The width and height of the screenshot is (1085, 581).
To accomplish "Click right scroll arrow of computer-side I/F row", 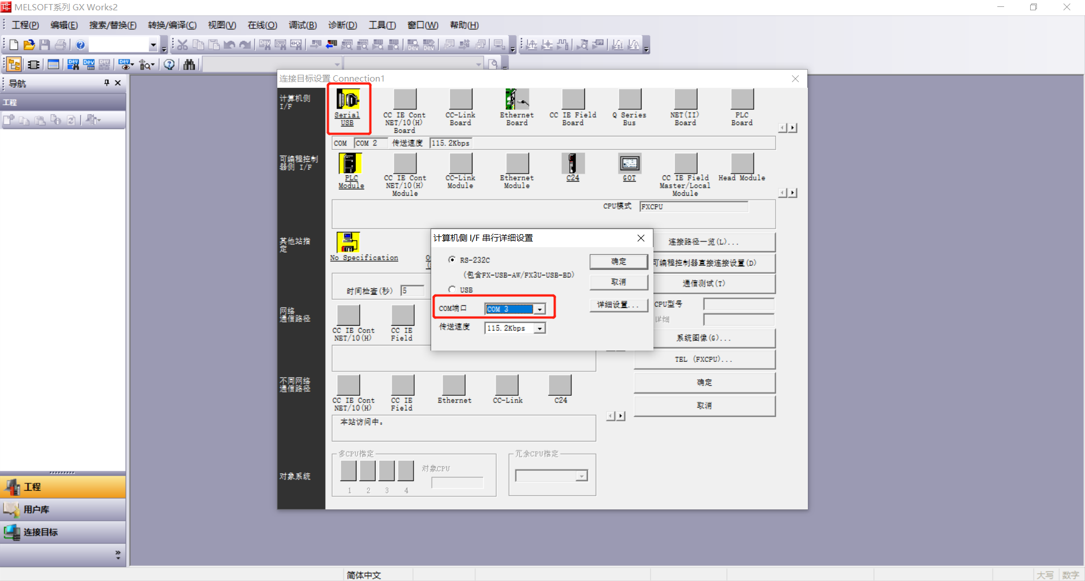I will tap(793, 128).
